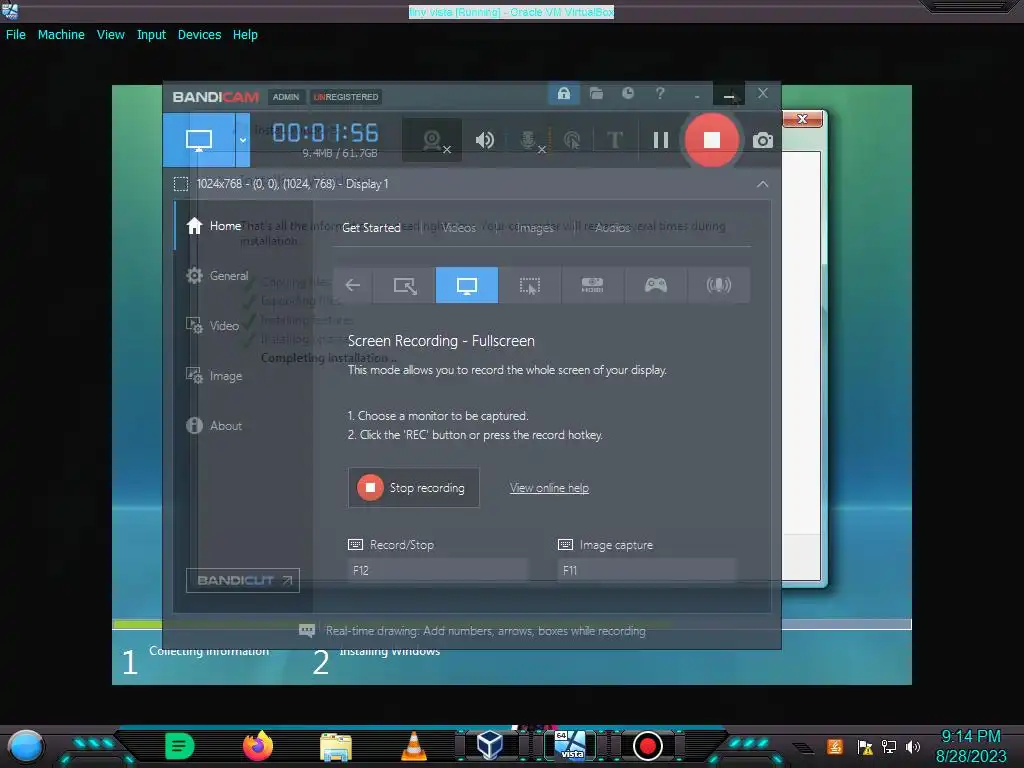Toggle mouse click effect icon in toolbar
The image size is (1024, 768).
coord(572,140)
